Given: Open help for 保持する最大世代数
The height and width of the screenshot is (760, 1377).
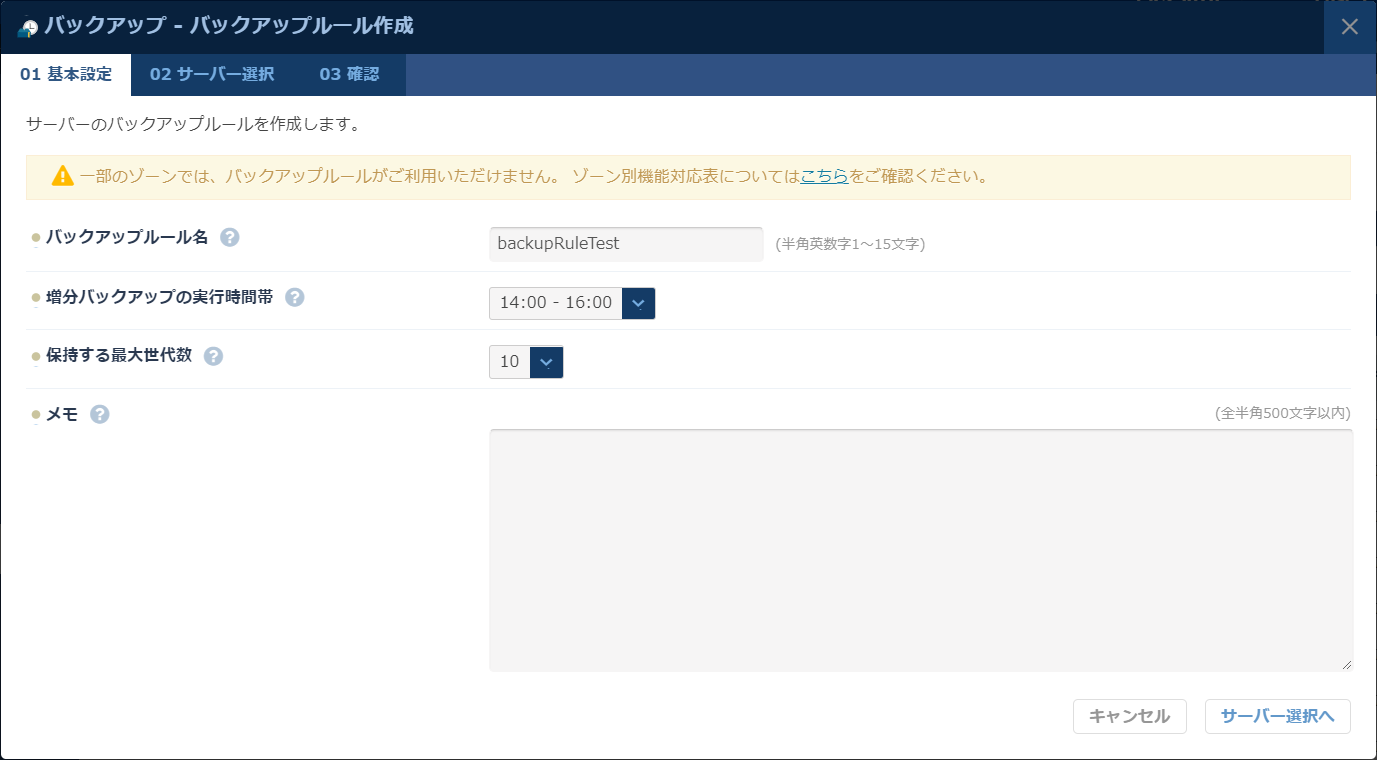Looking at the screenshot, I should (x=212, y=356).
